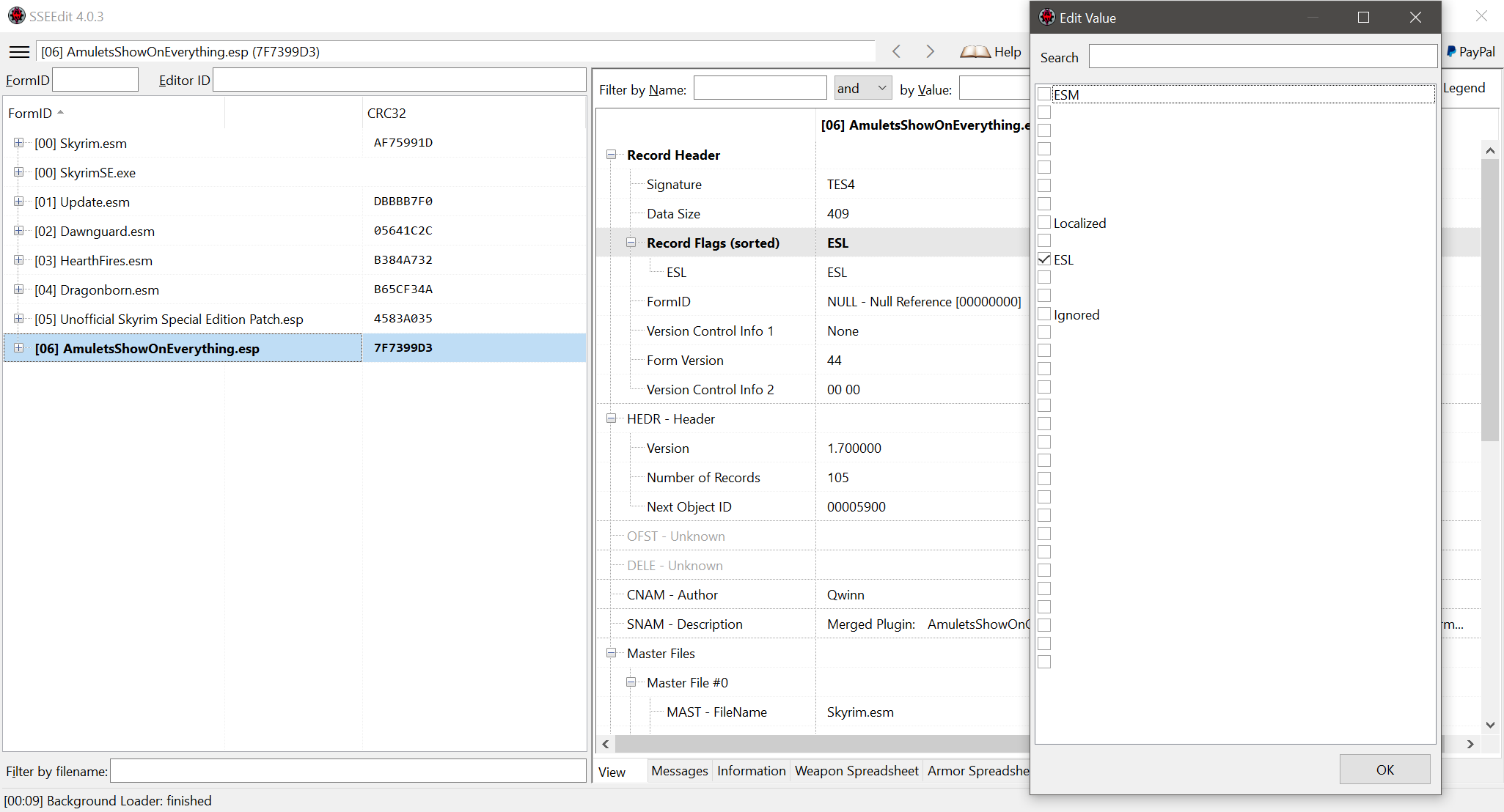
Task: Switch to the Weapon Spreadsheet tab
Action: [x=856, y=771]
